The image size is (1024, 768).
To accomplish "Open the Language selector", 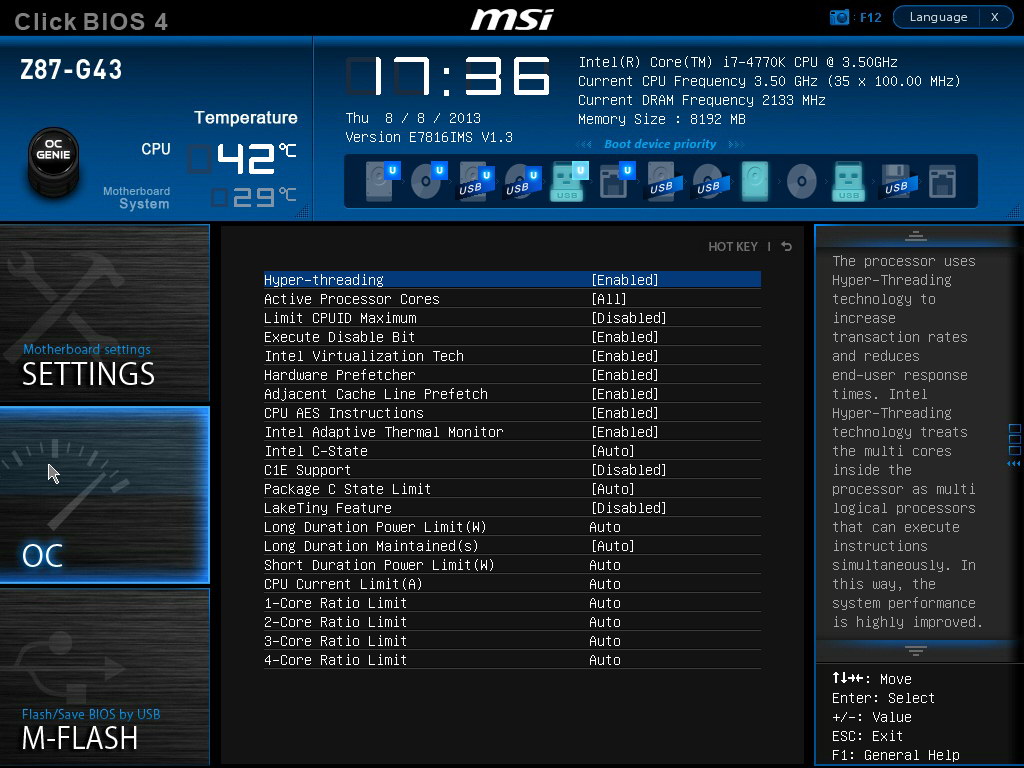I will [938, 17].
